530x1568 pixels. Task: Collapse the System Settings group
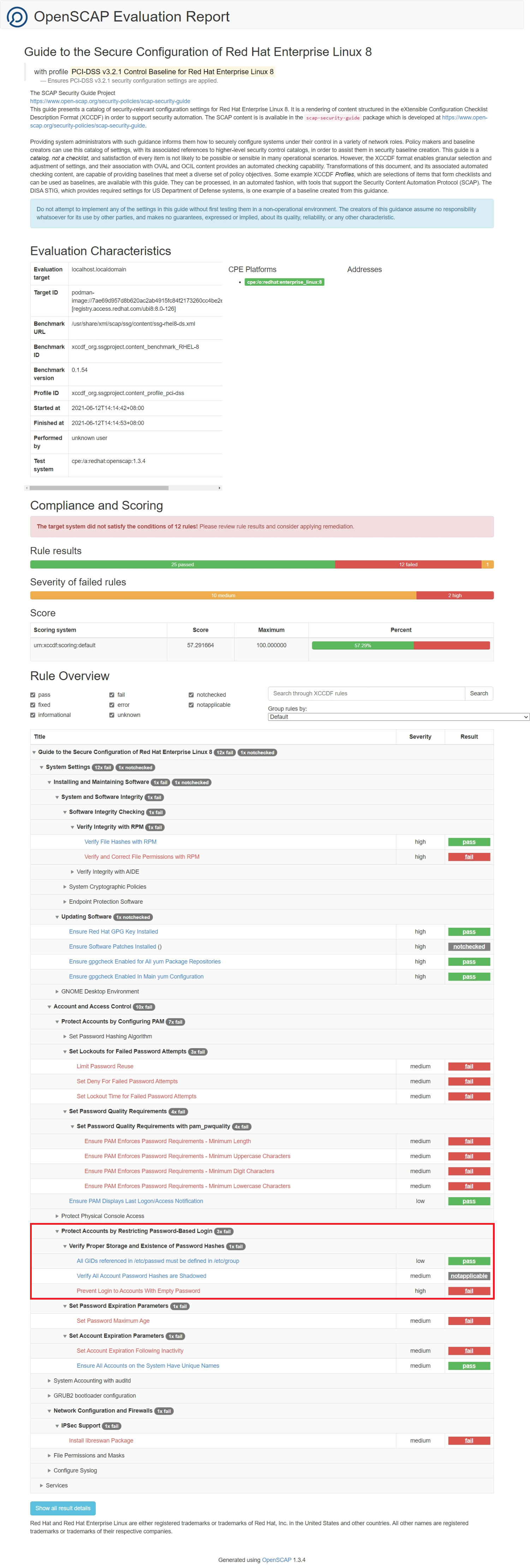[41, 767]
